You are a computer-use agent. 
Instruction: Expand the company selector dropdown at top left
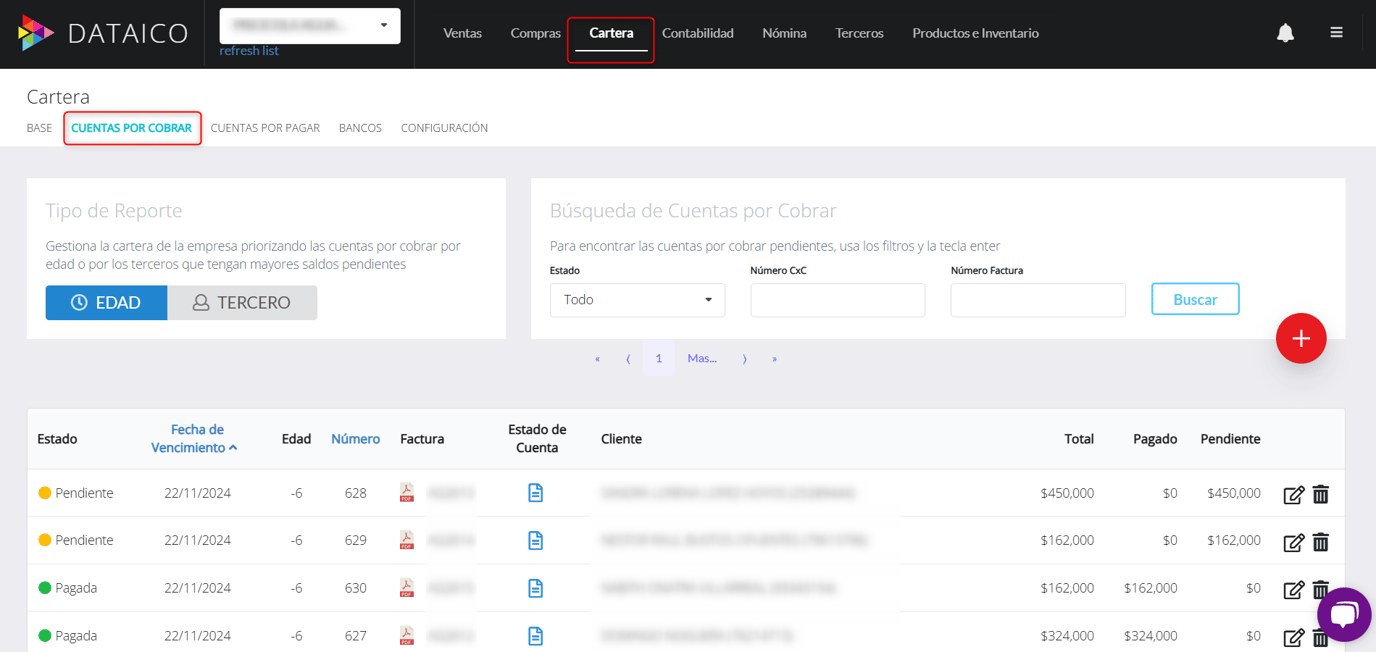pyautogui.click(x=310, y=26)
